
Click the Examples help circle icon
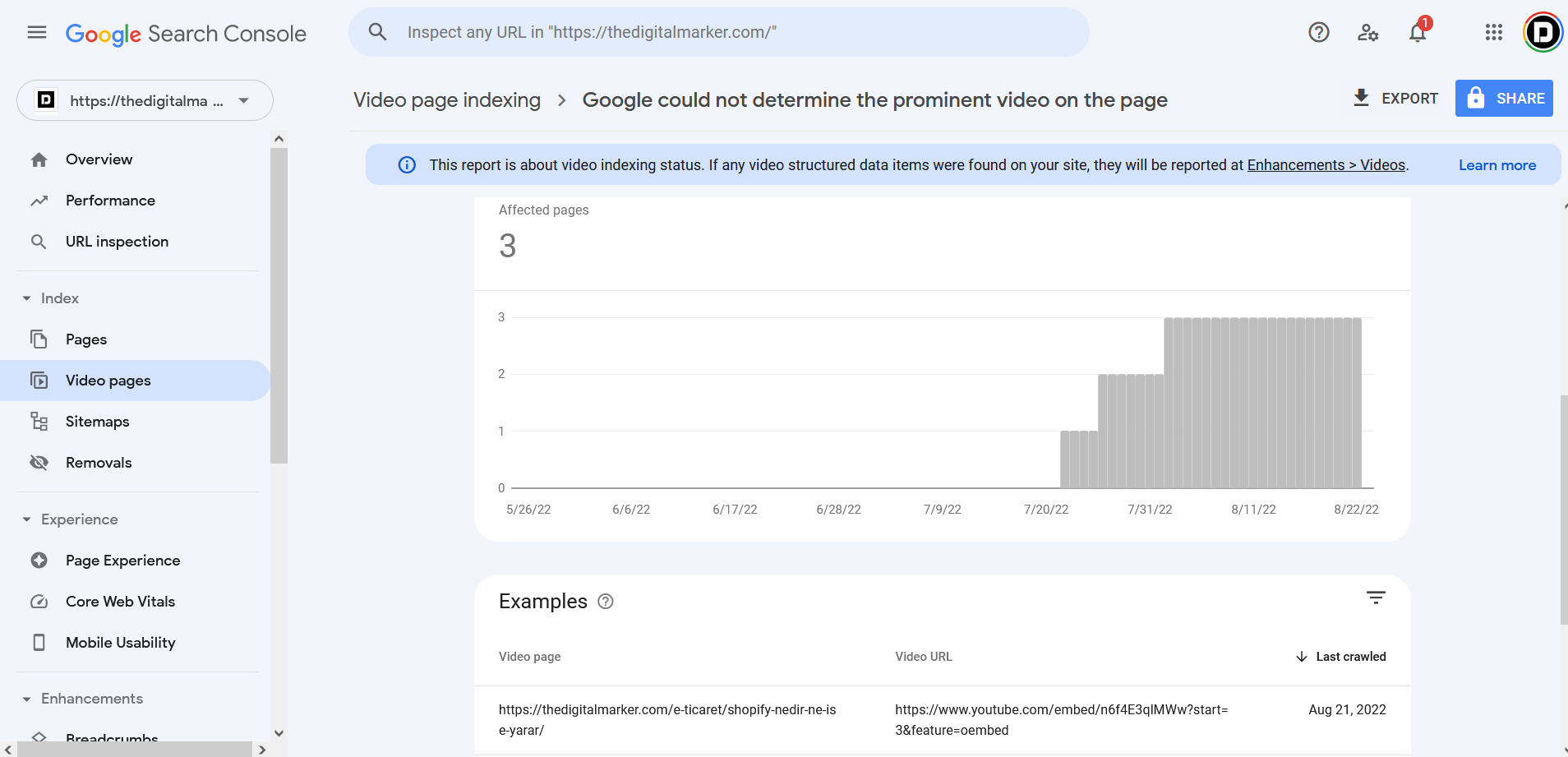tap(606, 602)
